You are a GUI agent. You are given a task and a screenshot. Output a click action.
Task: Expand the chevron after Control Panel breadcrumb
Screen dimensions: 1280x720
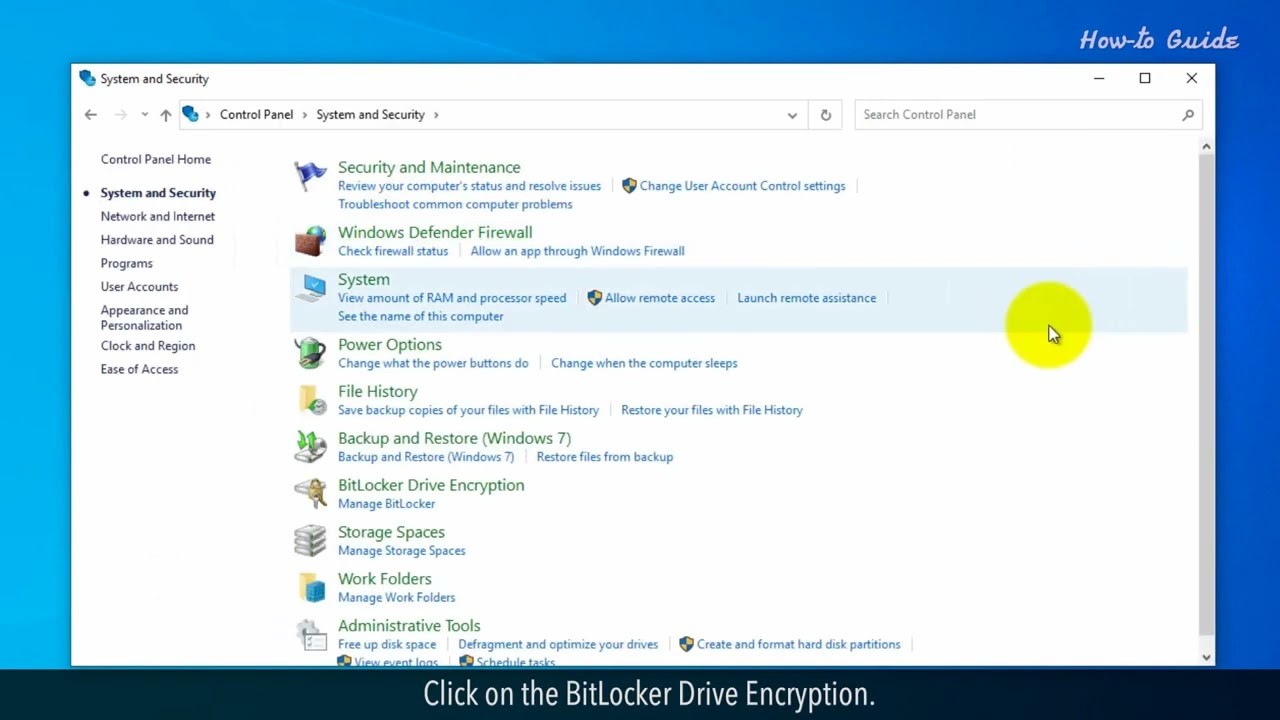[305, 114]
